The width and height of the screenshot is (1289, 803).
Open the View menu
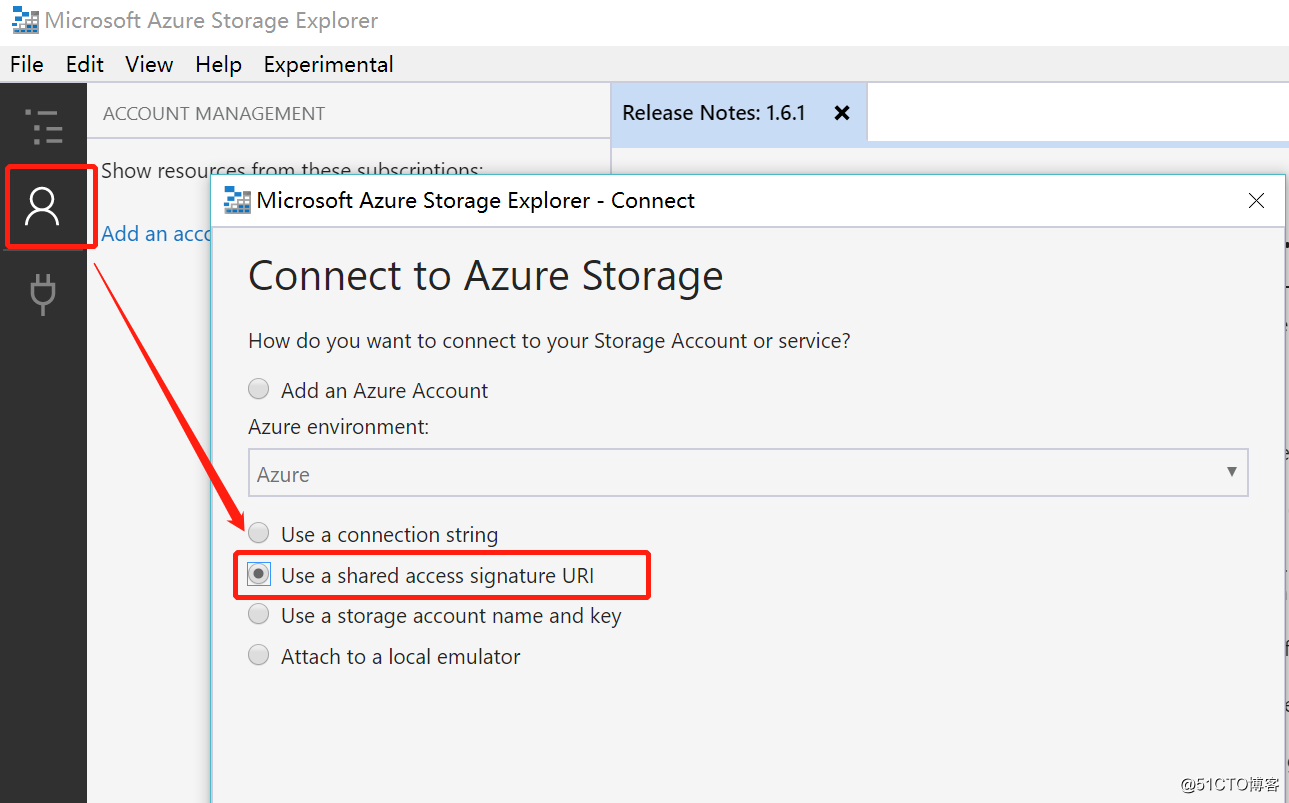click(x=149, y=64)
